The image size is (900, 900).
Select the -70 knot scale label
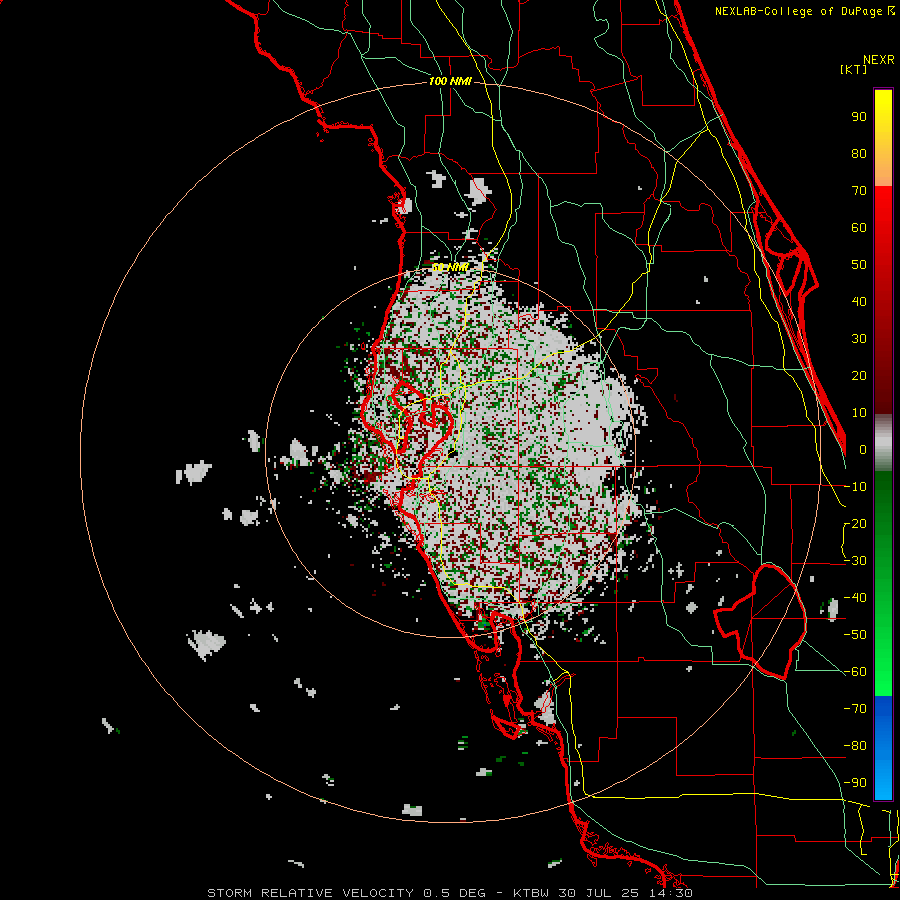pyautogui.click(x=855, y=709)
